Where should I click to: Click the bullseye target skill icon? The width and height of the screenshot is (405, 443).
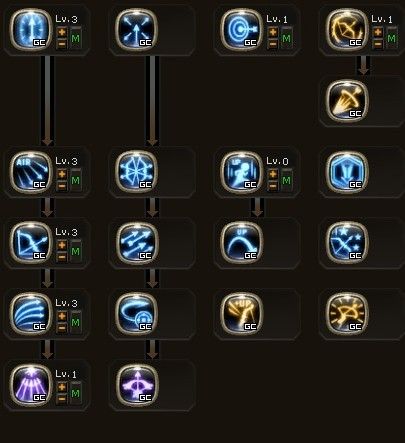(242, 30)
